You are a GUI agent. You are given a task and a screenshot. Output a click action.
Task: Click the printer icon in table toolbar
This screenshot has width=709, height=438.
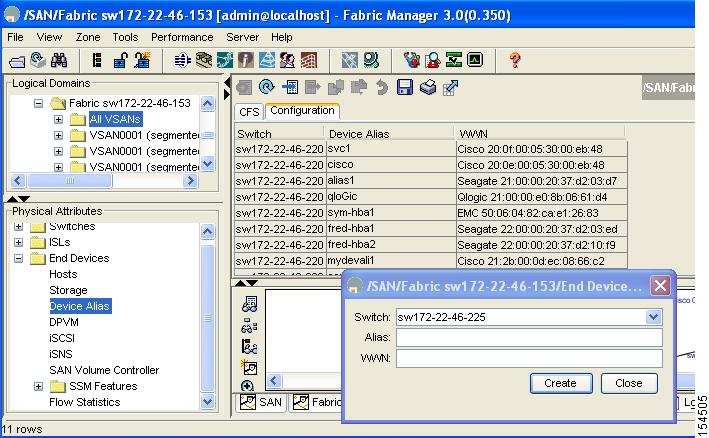point(428,87)
